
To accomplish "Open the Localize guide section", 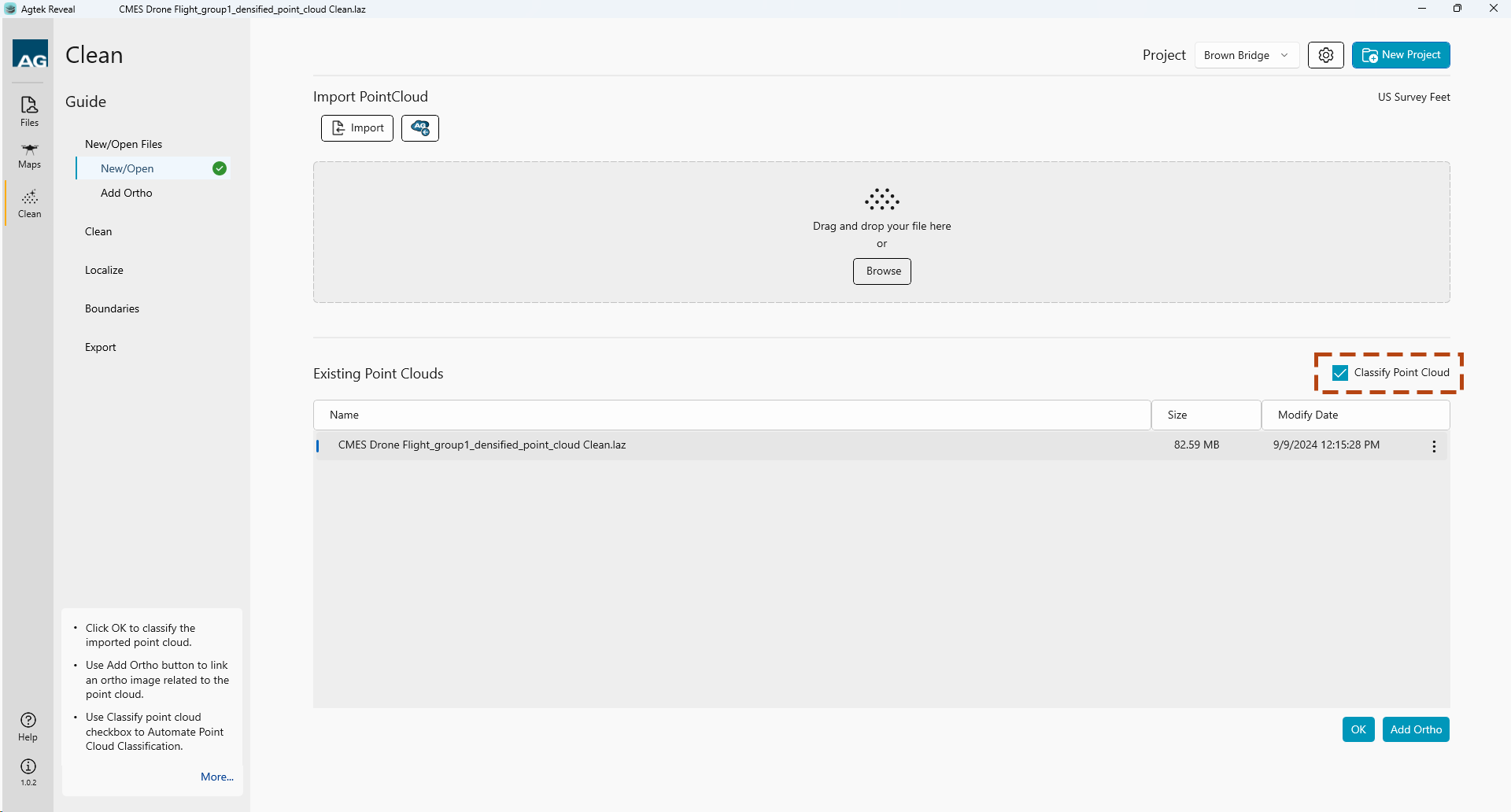I will point(104,270).
